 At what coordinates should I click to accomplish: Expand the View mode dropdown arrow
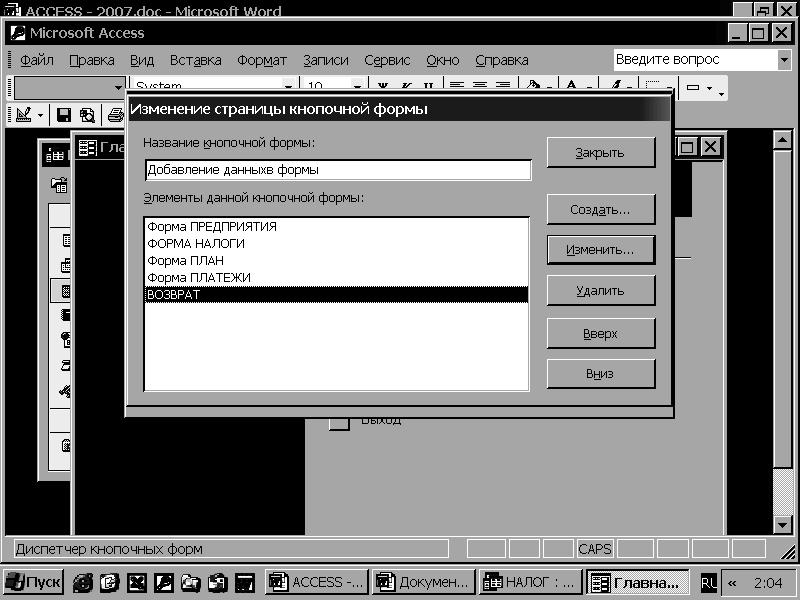click(x=40, y=115)
